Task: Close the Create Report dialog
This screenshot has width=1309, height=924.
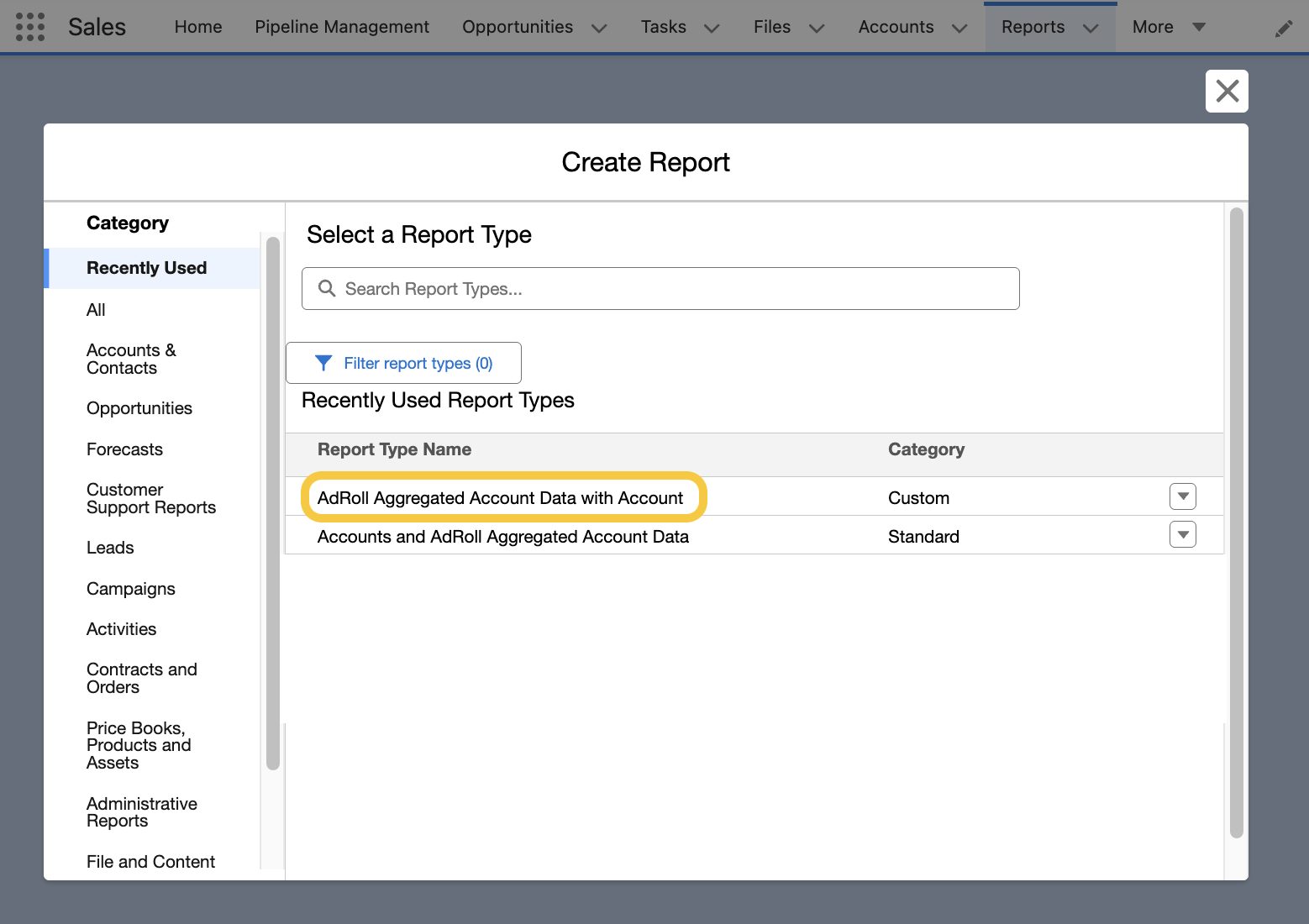Action: pyautogui.click(x=1227, y=91)
